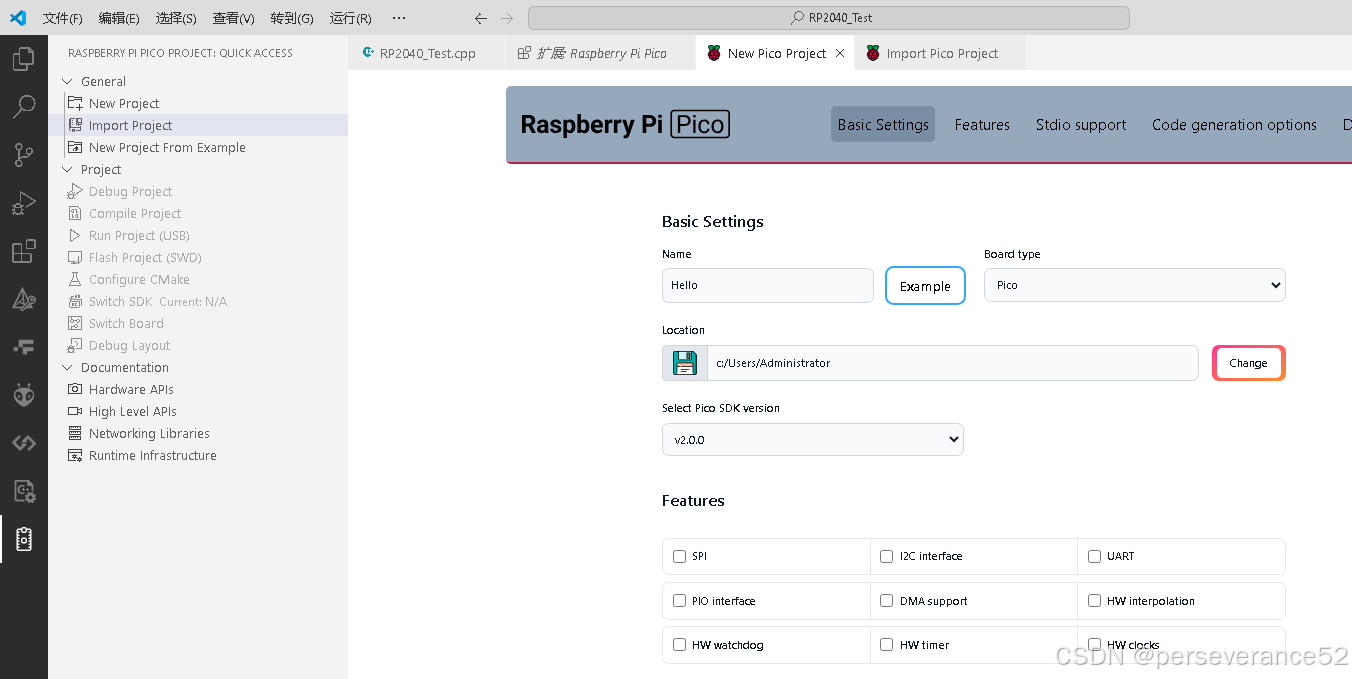Click the Location path field

coord(952,363)
